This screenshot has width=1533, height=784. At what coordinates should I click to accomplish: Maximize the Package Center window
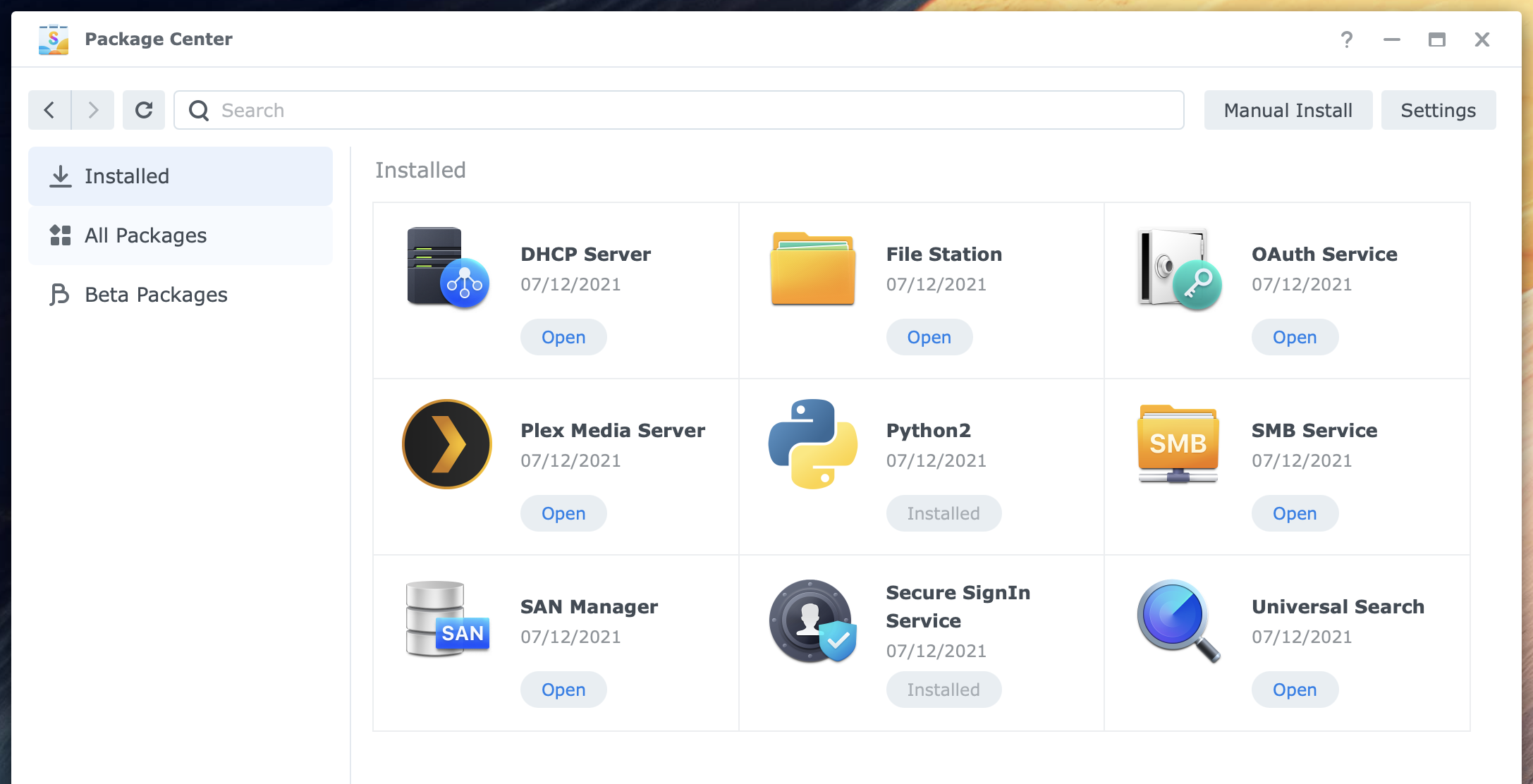pyautogui.click(x=1437, y=39)
